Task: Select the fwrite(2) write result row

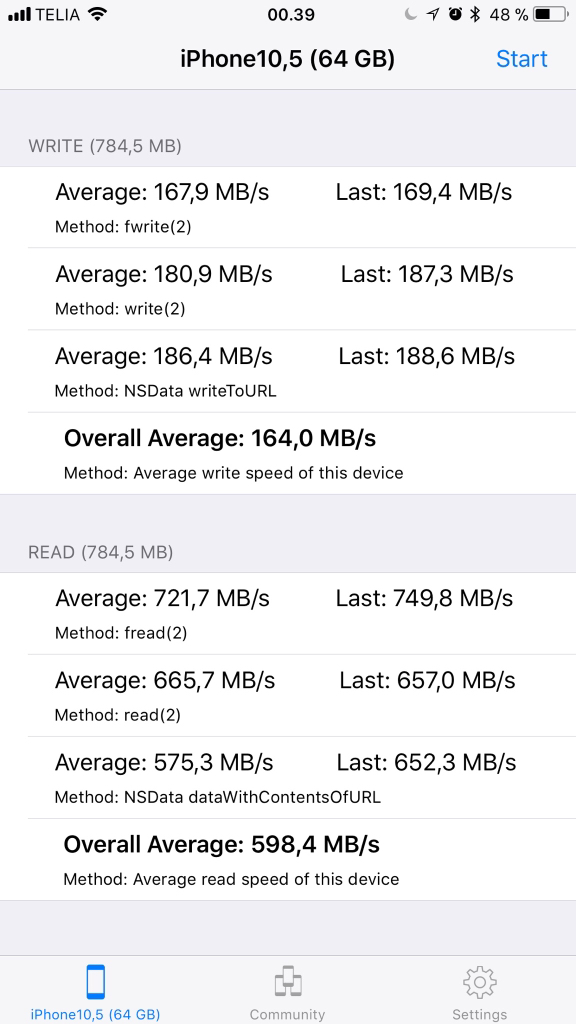Action: tap(288, 207)
